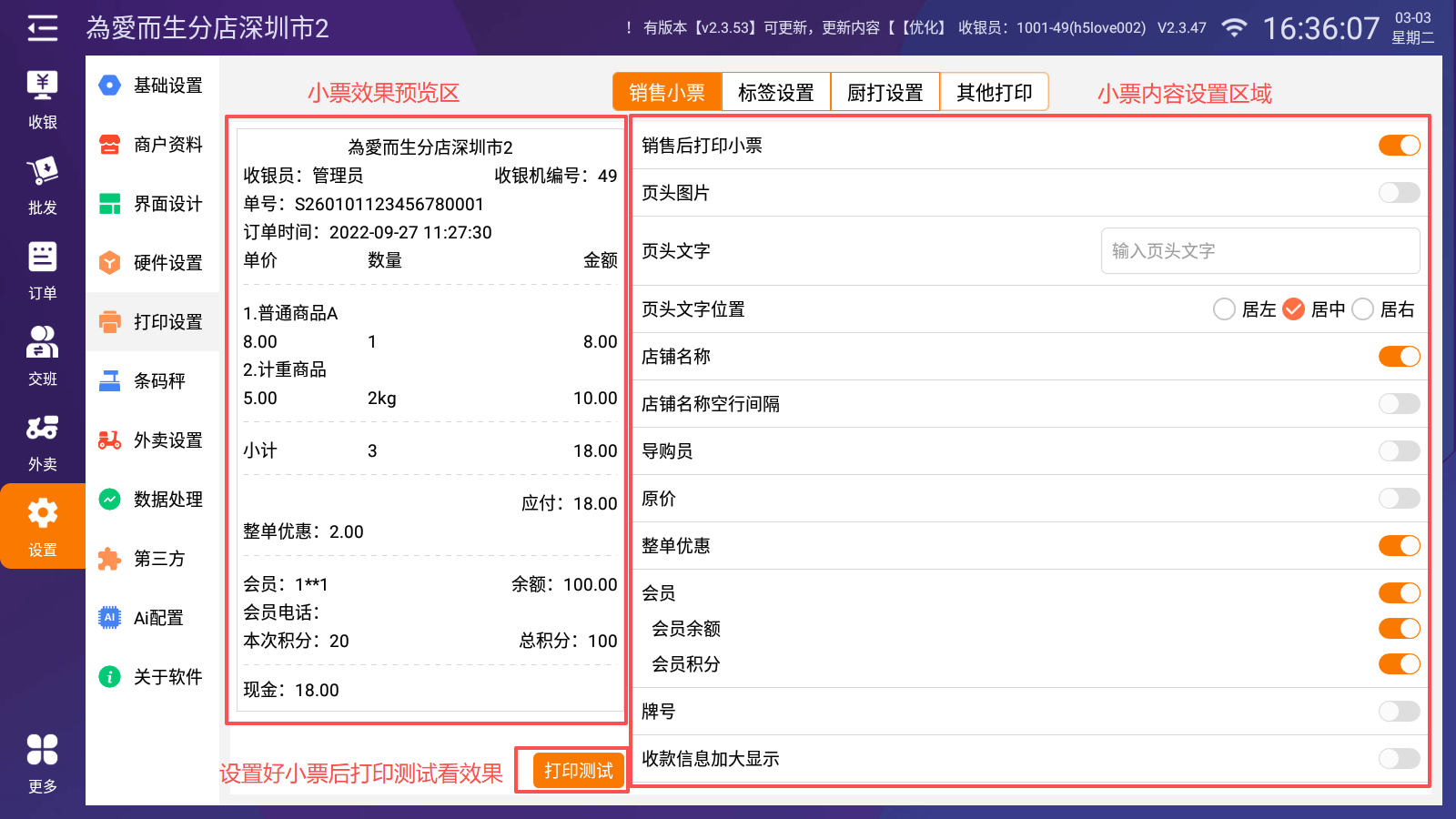Turn on 导购员 switch
The height and width of the screenshot is (819, 1456).
coord(1399,451)
